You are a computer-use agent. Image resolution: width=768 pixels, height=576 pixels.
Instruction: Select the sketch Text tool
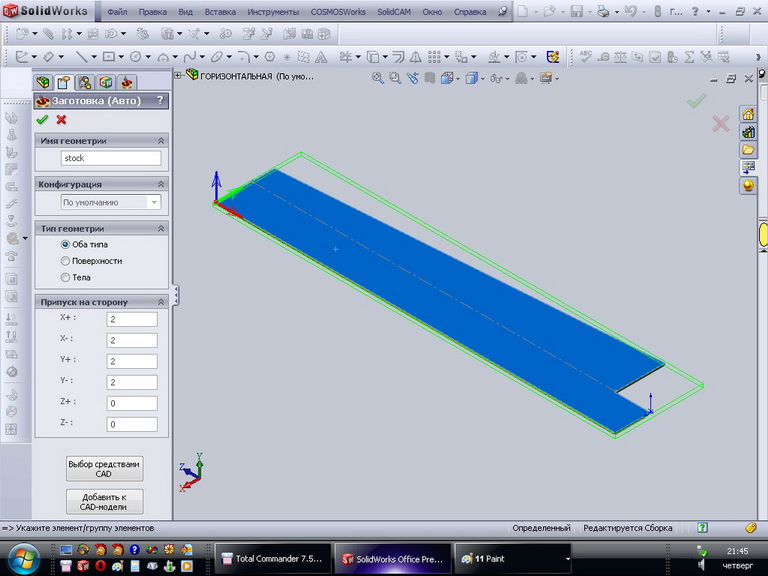tap(321, 57)
